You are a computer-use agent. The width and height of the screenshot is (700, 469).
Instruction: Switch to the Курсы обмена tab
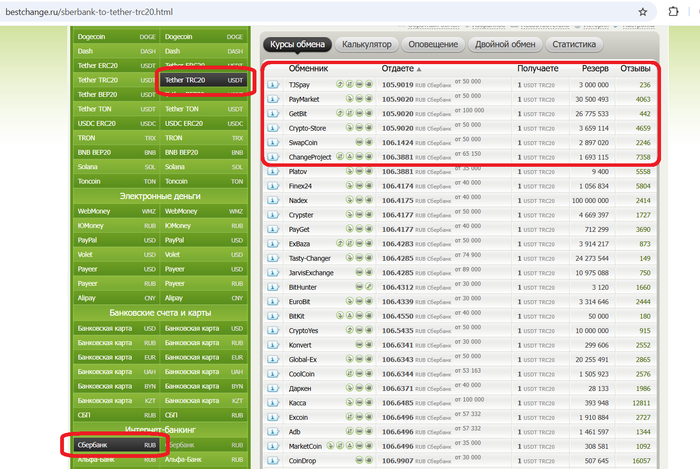pyautogui.click(x=297, y=44)
